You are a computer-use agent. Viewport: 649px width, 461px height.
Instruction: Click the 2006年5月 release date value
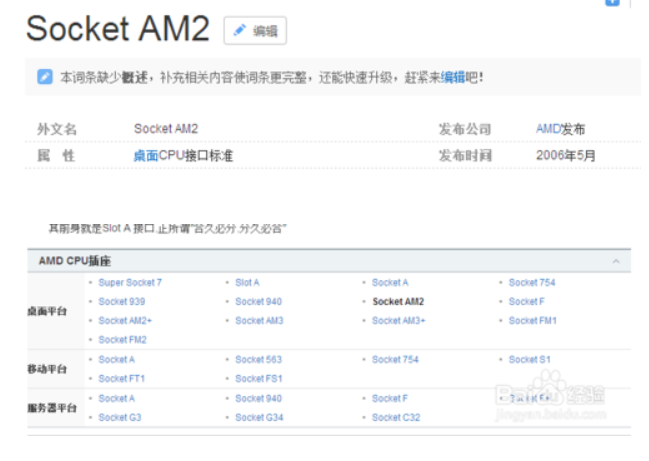566,156
